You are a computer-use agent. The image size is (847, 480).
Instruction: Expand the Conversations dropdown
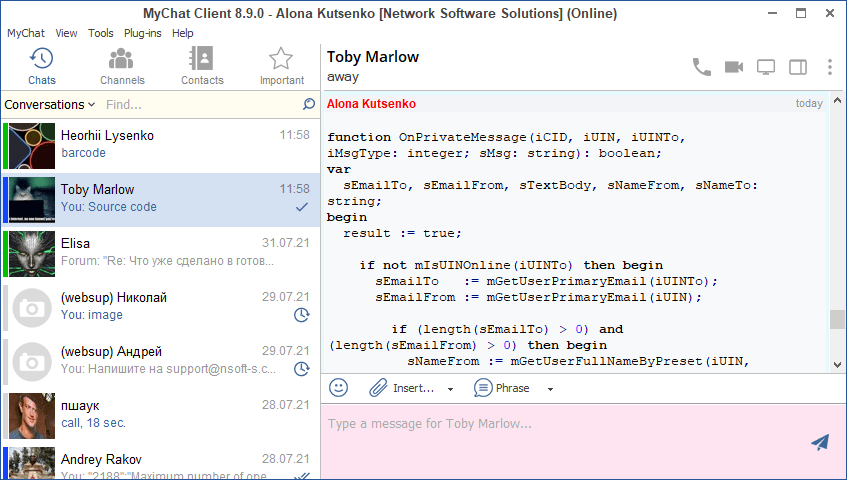coord(50,104)
